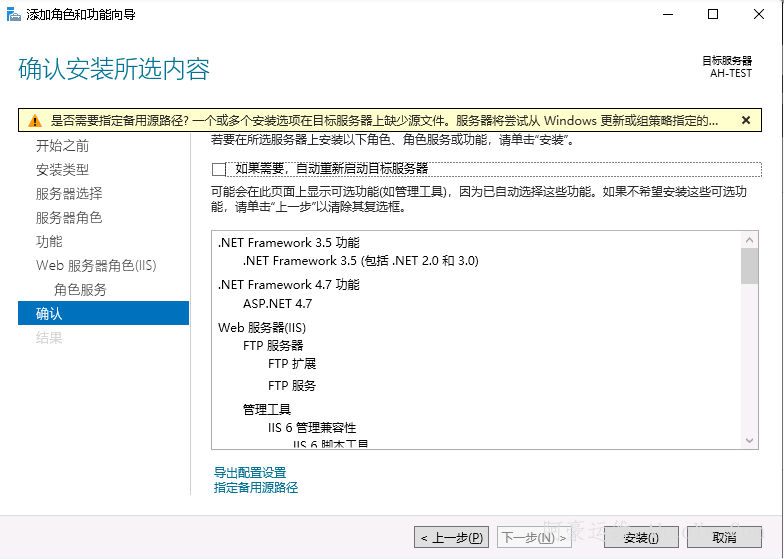
Task: Maximize the wizard window
Action: coord(713,15)
